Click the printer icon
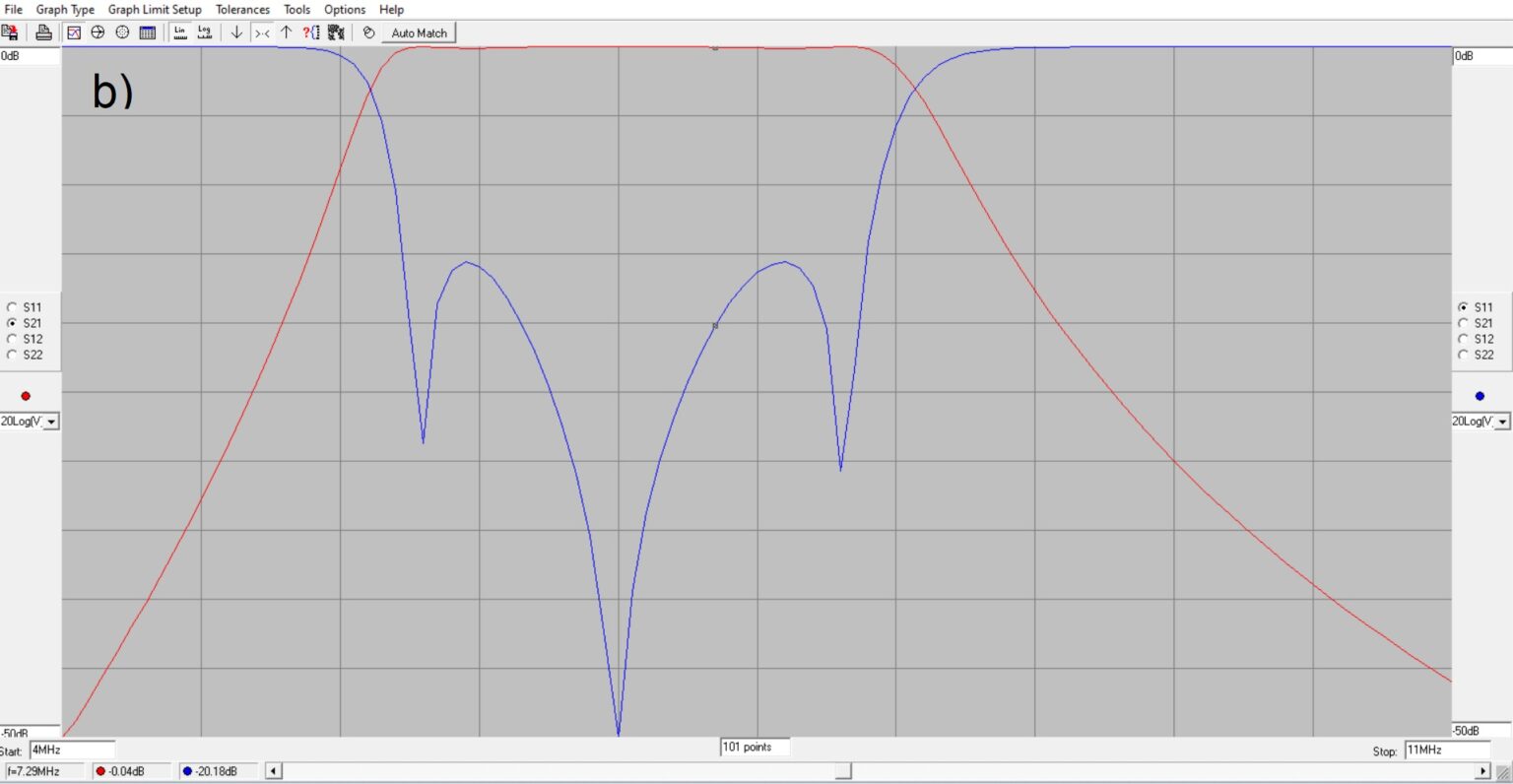 tap(43, 33)
